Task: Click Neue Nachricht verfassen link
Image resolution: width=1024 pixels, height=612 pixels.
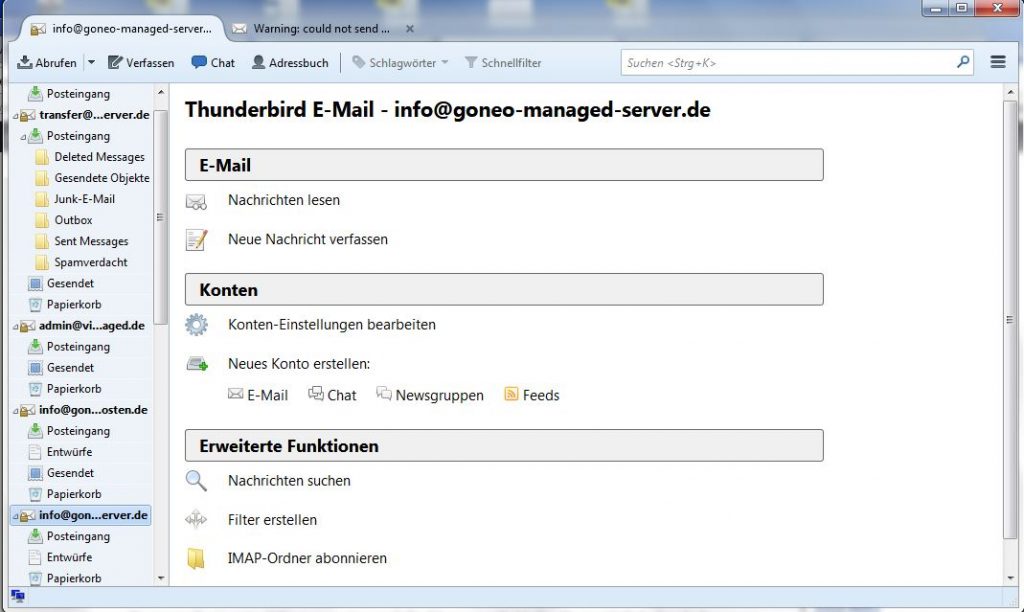Action: coord(308,239)
